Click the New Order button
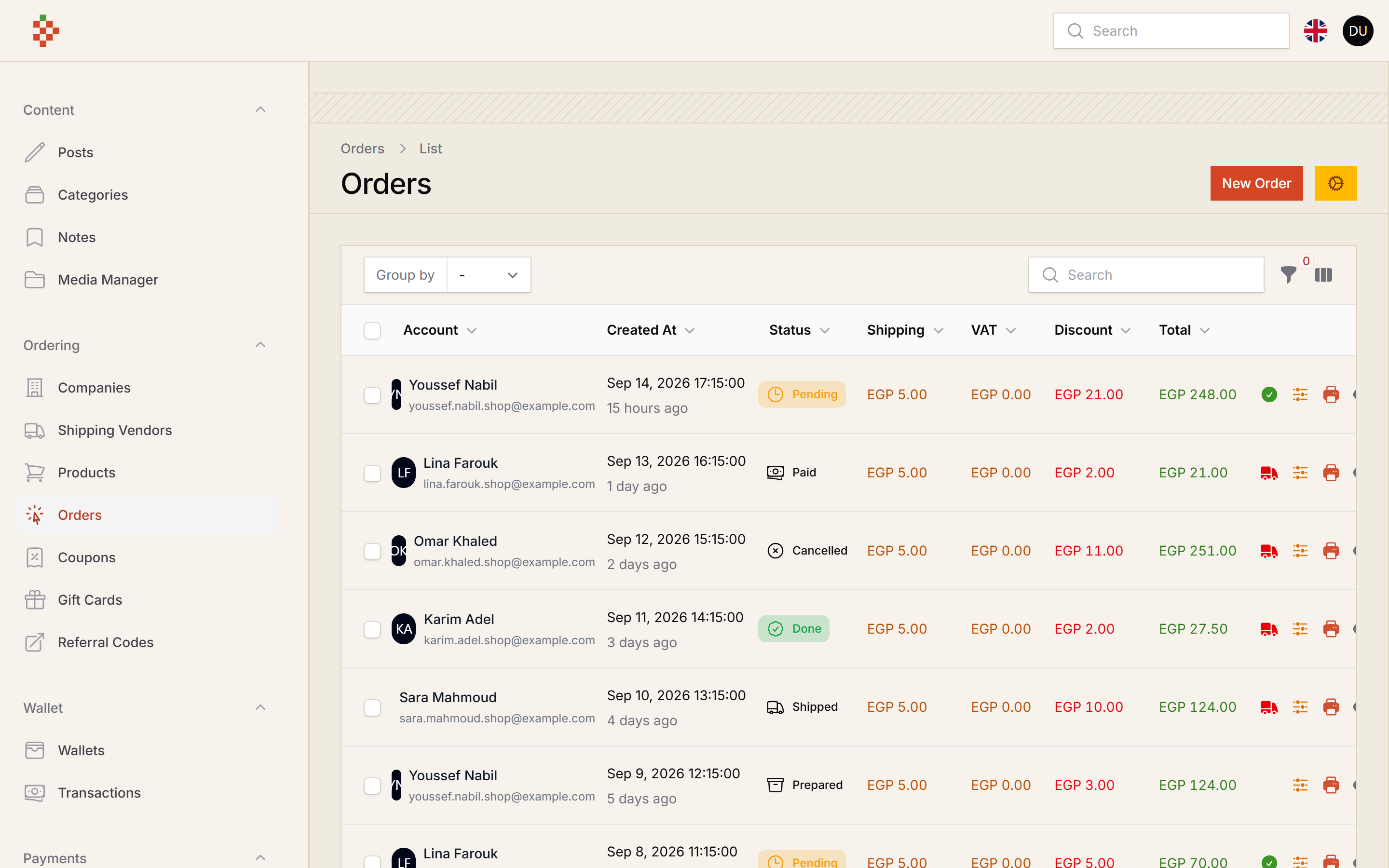 [1256, 183]
